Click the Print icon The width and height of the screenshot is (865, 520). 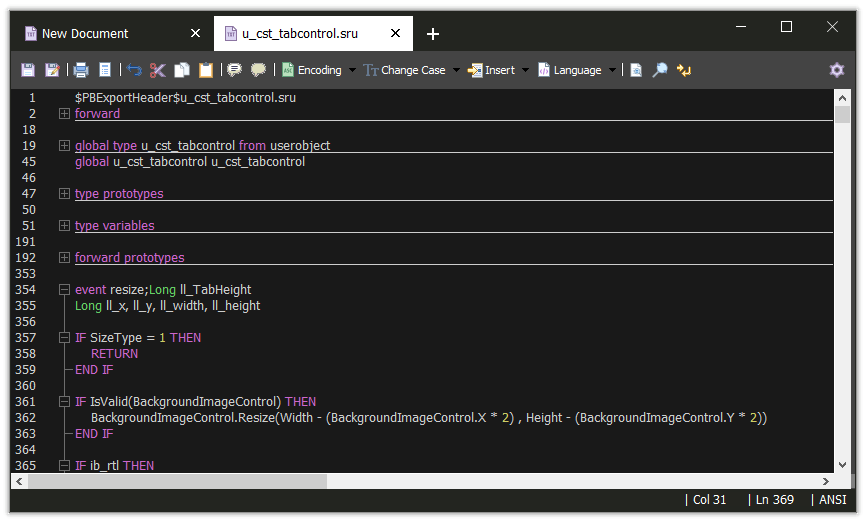click(81, 70)
